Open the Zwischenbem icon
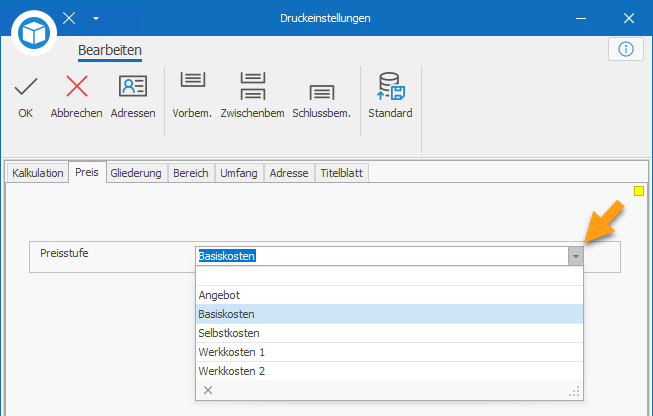This screenshot has height=416, width=653. pyautogui.click(x=253, y=86)
